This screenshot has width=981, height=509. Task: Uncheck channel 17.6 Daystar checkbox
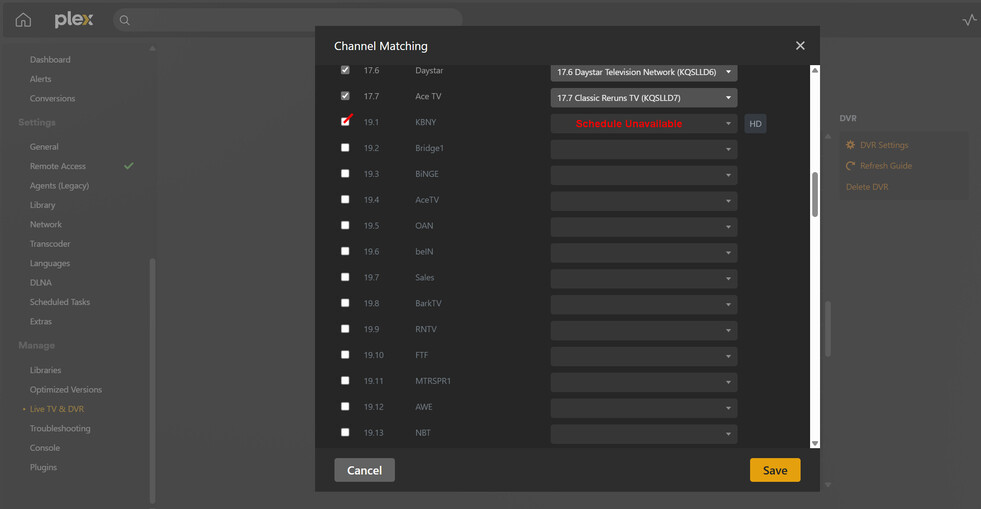click(x=345, y=70)
